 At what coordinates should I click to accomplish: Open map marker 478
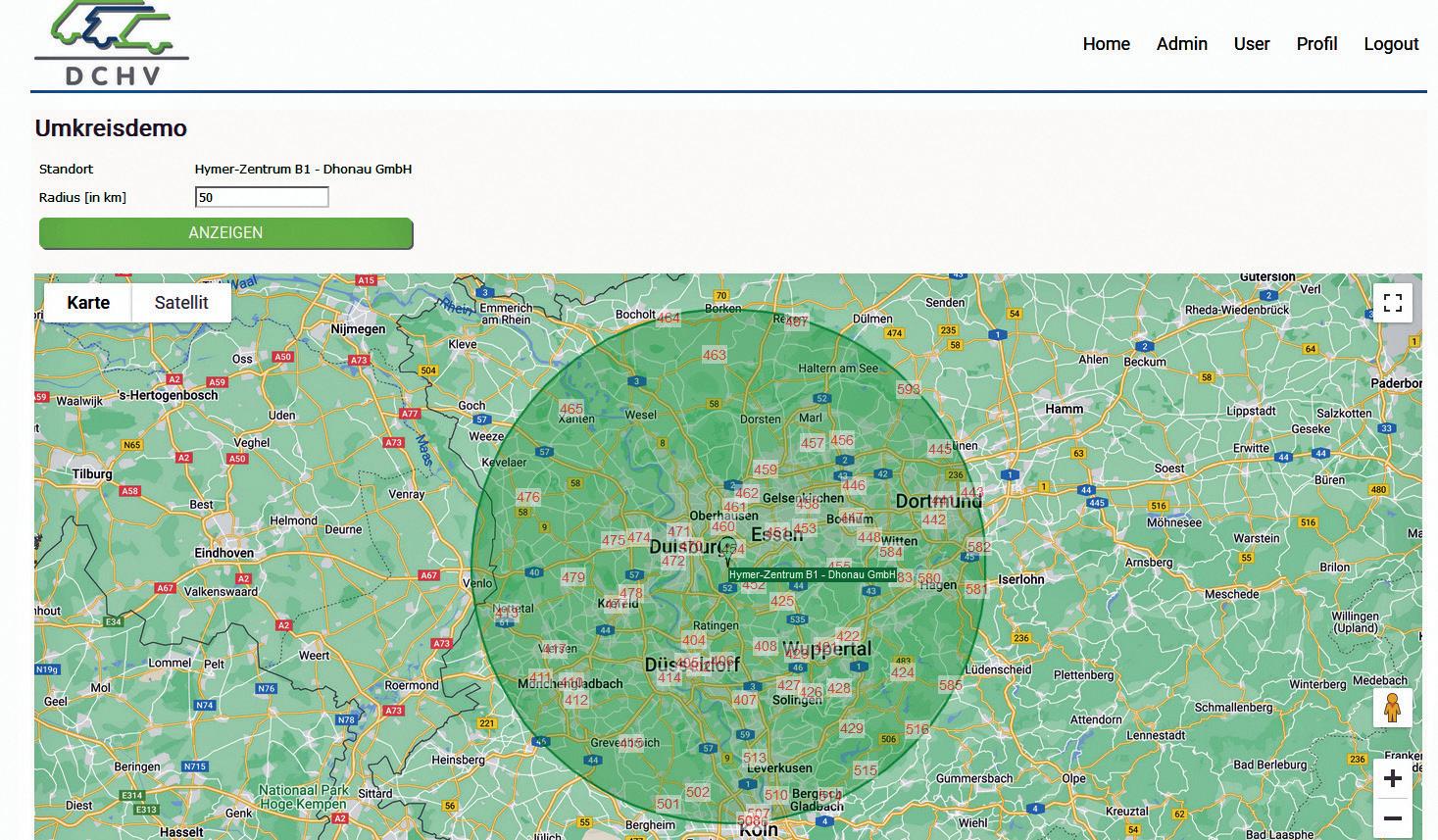(631, 593)
